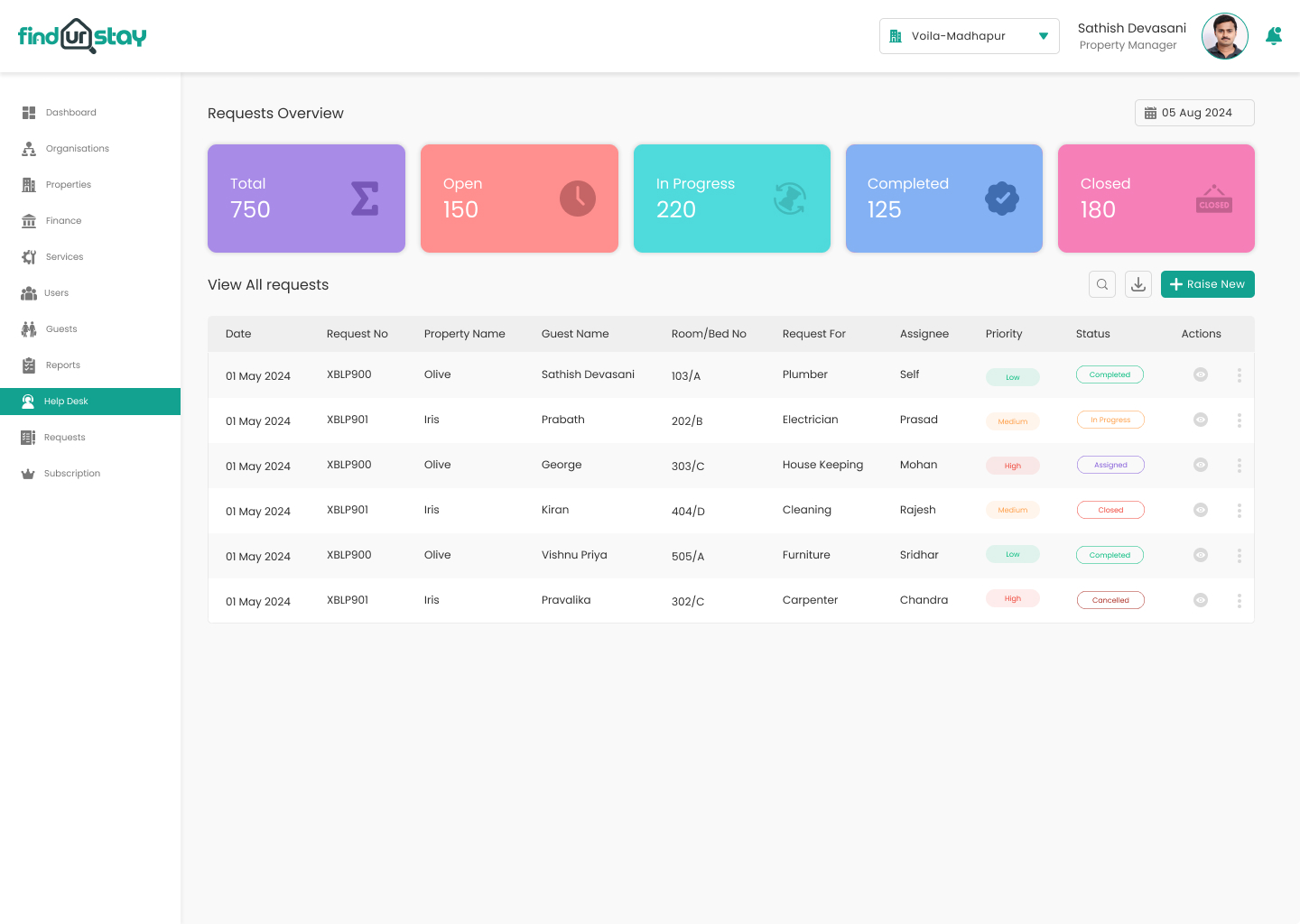Viewport: 1300px width, 924px height.
Task: View George's request with eye icon
Action: point(1201,465)
